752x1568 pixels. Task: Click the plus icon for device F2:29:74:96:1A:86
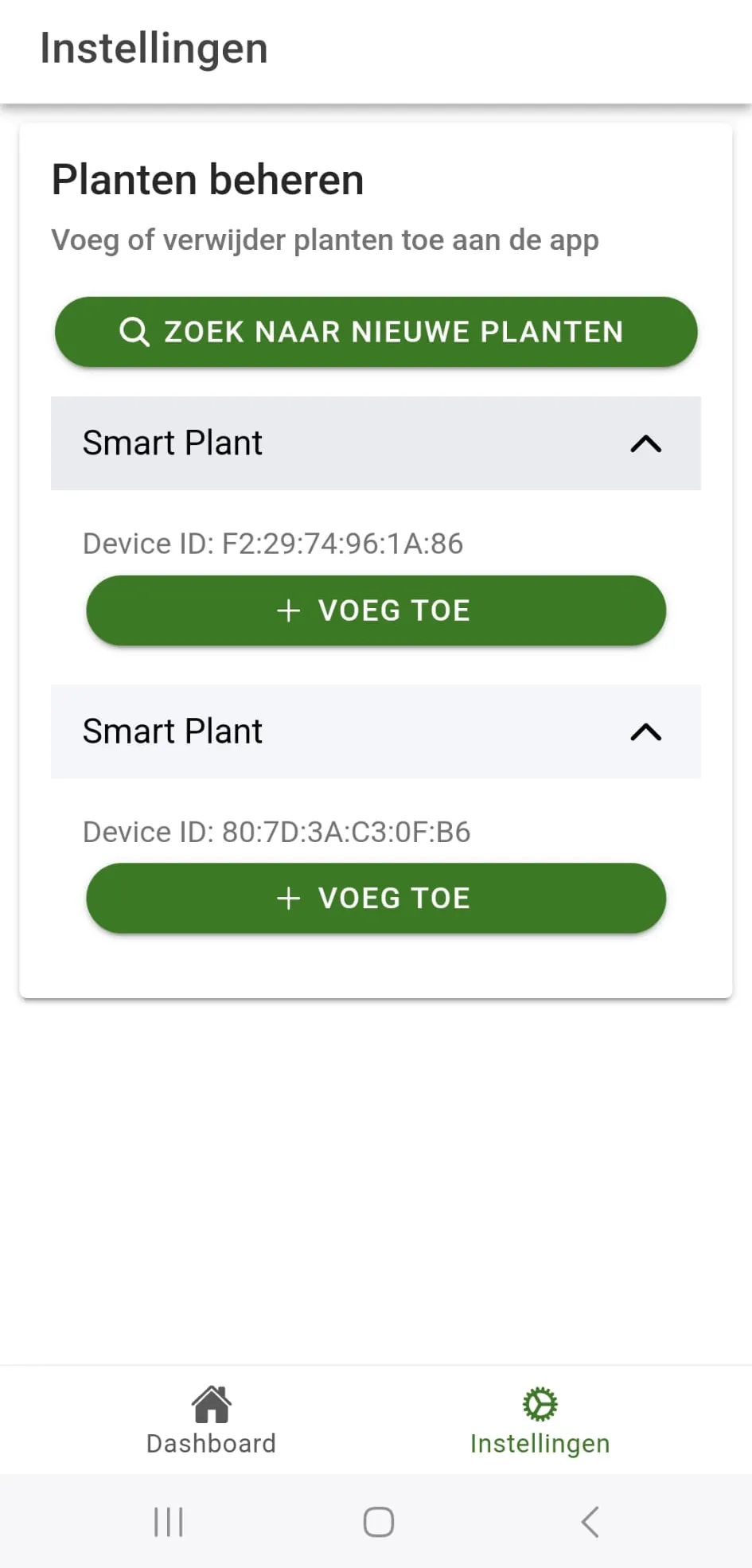[x=288, y=610]
